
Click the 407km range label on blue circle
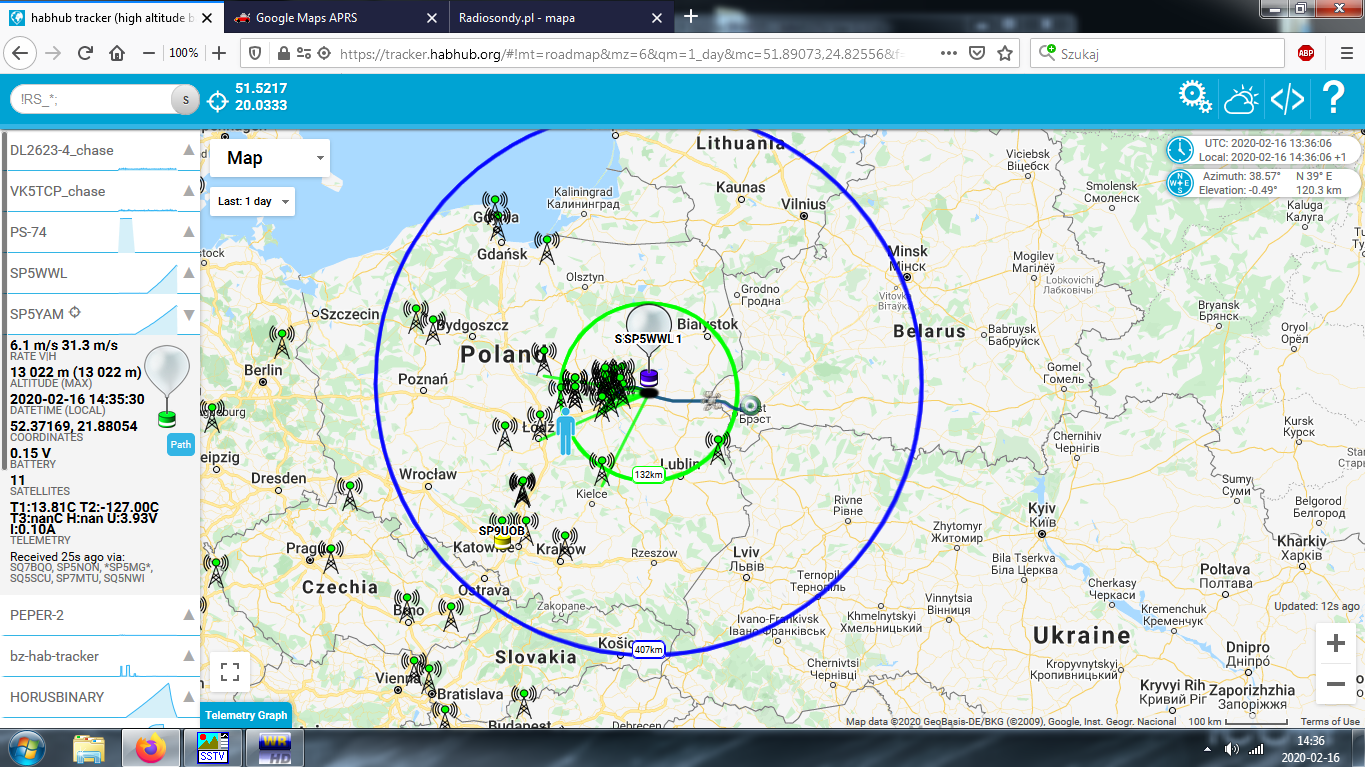point(648,650)
